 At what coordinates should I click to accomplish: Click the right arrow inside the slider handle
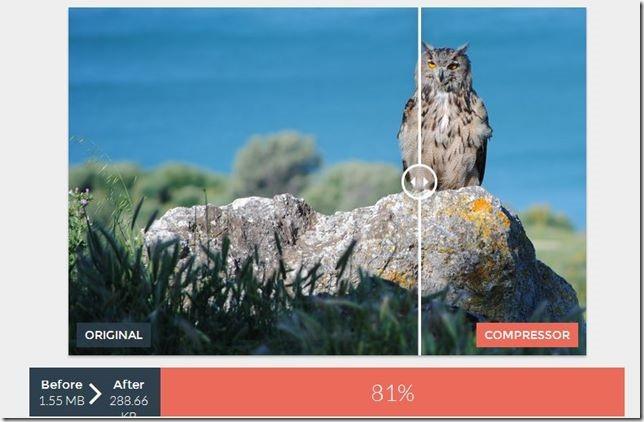426,182
